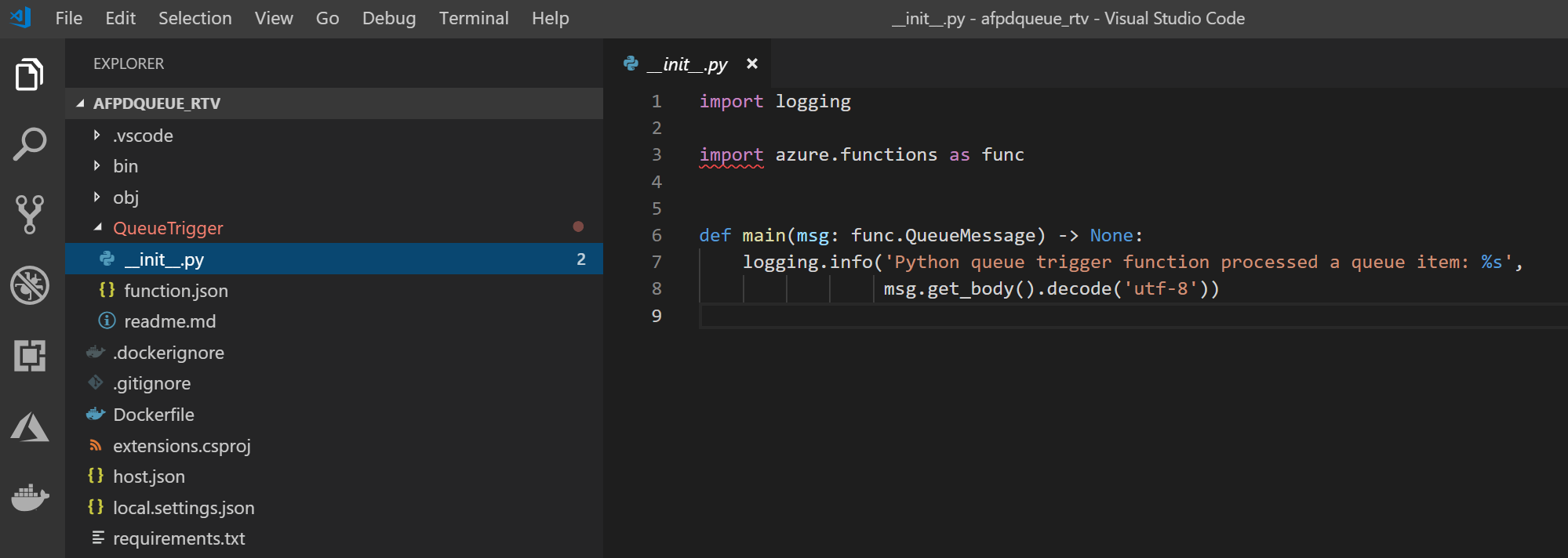The height and width of the screenshot is (558, 1568).
Task: Open the Search view icon
Action: click(30, 144)
